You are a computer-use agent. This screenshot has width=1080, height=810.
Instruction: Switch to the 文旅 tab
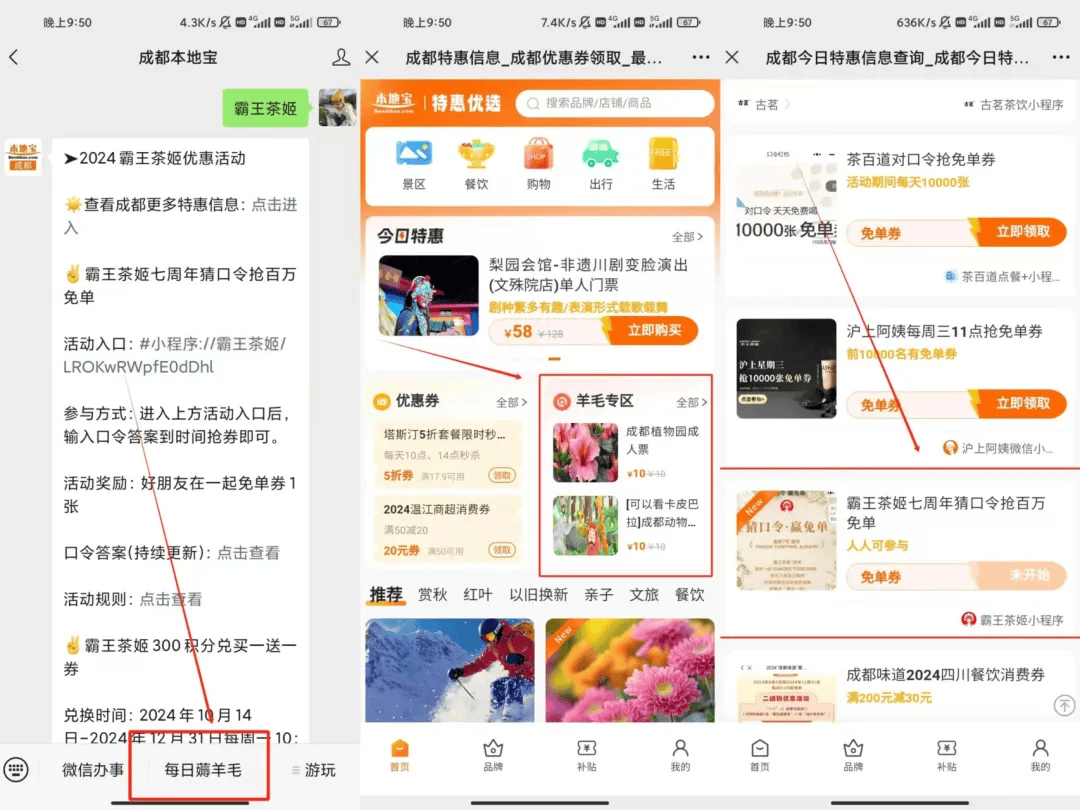pyautogui.click(x=644, y=594)
